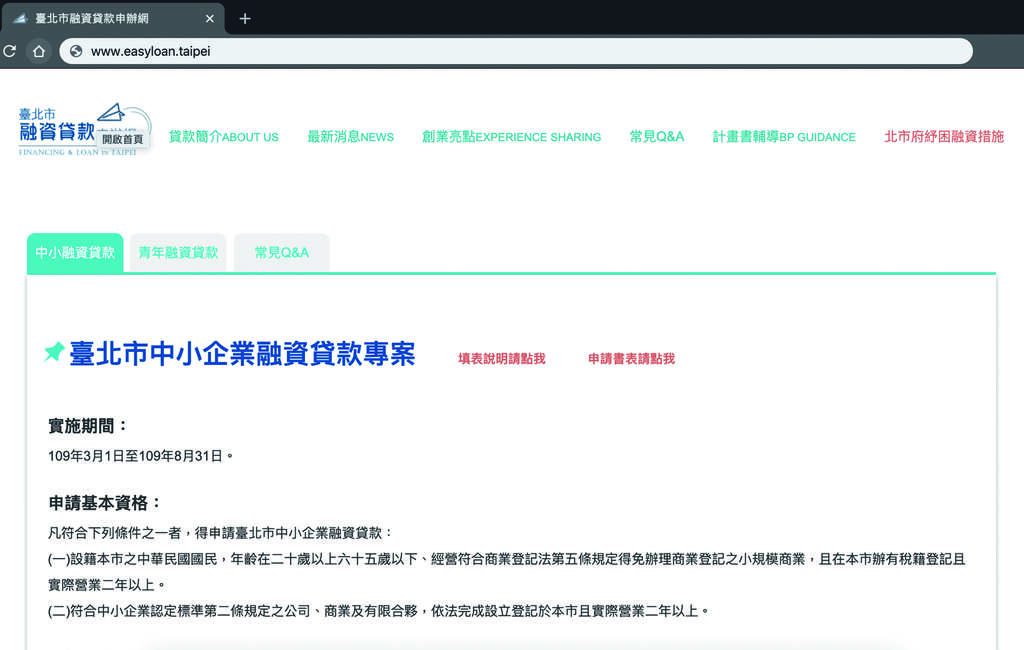Screen dimensions: 1024x650
Task: View site info globe icon in address bar
Action: point(76,51)
